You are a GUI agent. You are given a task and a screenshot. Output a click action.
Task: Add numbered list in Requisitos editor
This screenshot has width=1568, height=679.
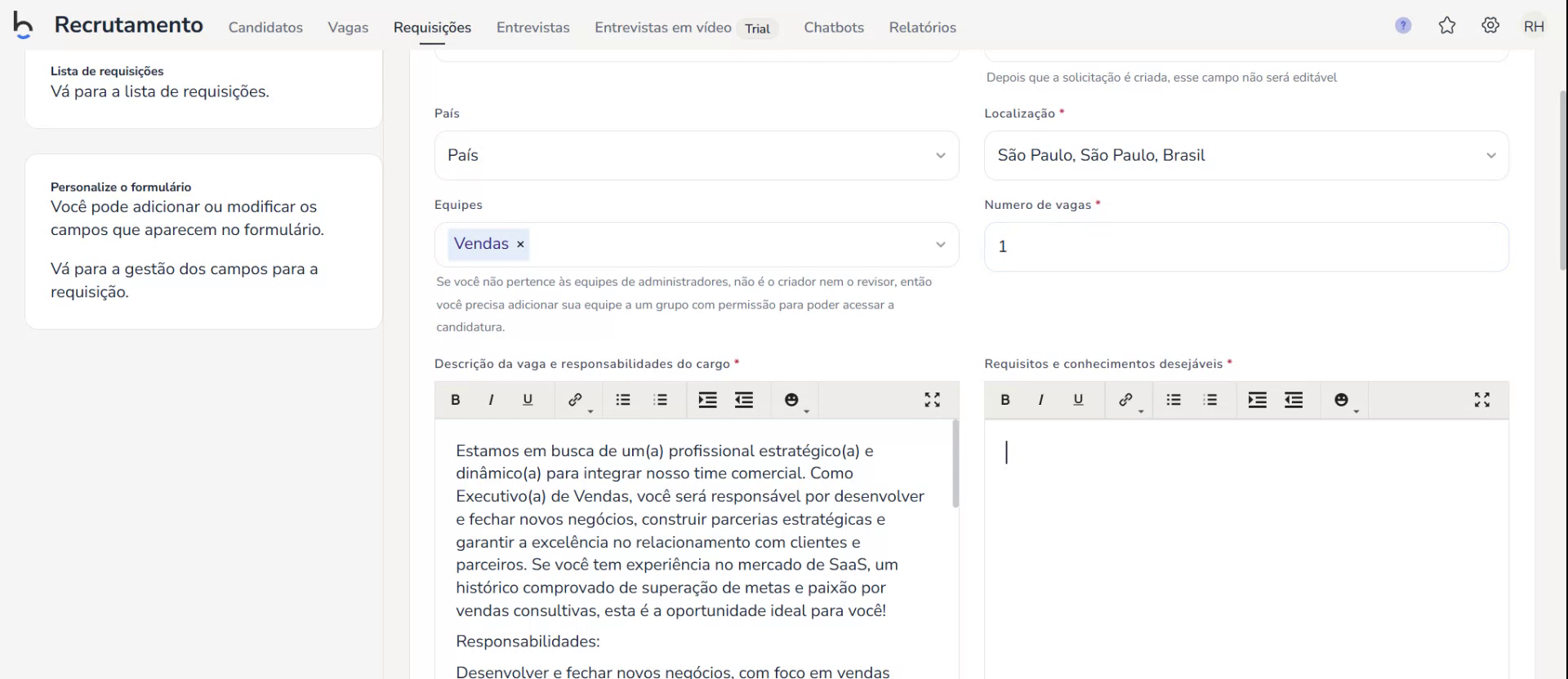1210,400
